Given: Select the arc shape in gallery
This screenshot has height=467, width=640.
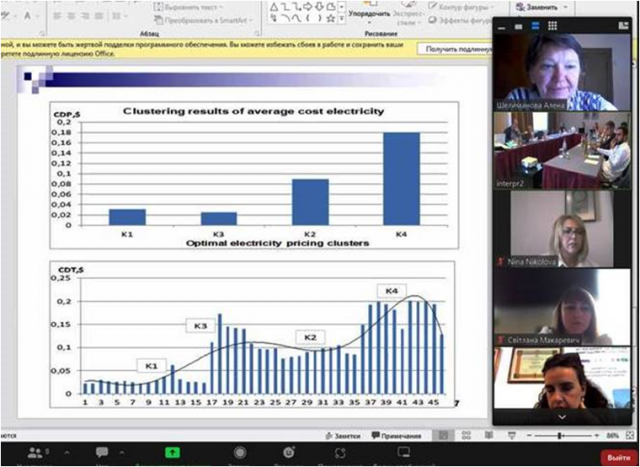Looking at the screenshot, I should (x=288, y=18).
